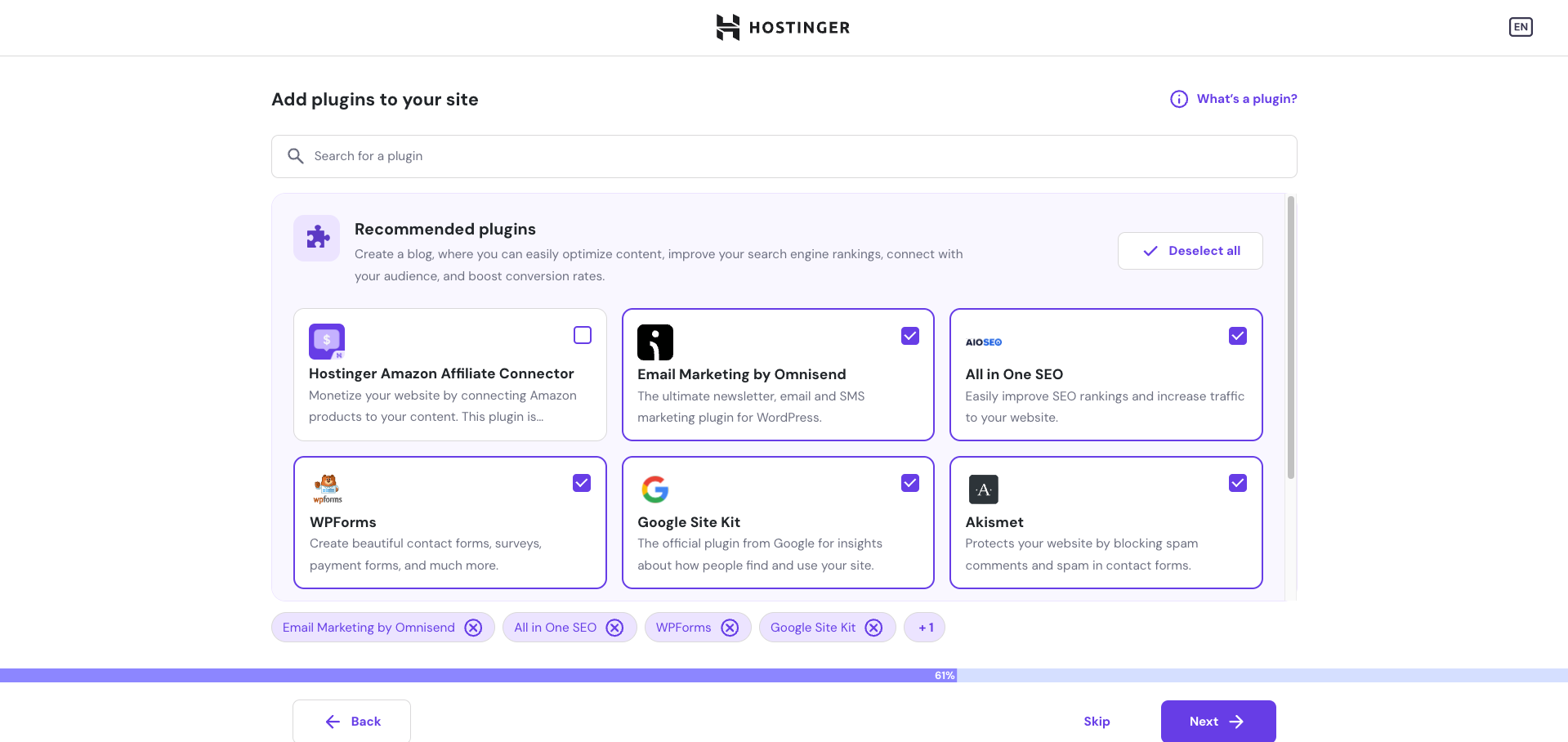The height and width of the screenshot is (742, 1568).
Task: Click the plugin search input field
Action: pyautogui.click(x=784, y=155)
